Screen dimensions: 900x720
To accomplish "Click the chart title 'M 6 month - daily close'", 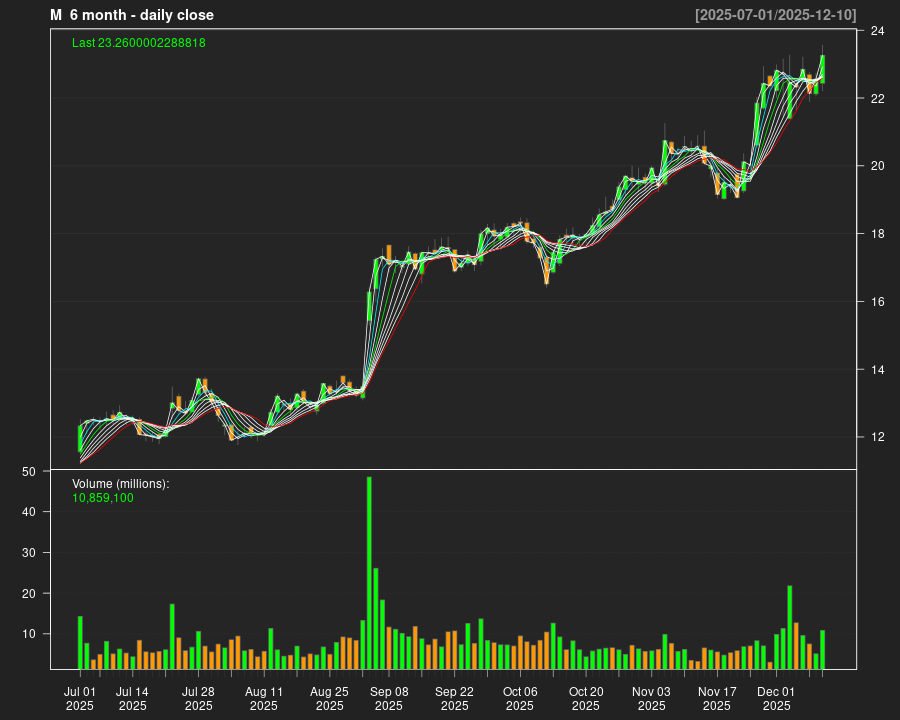I will [x=132, y=15].
